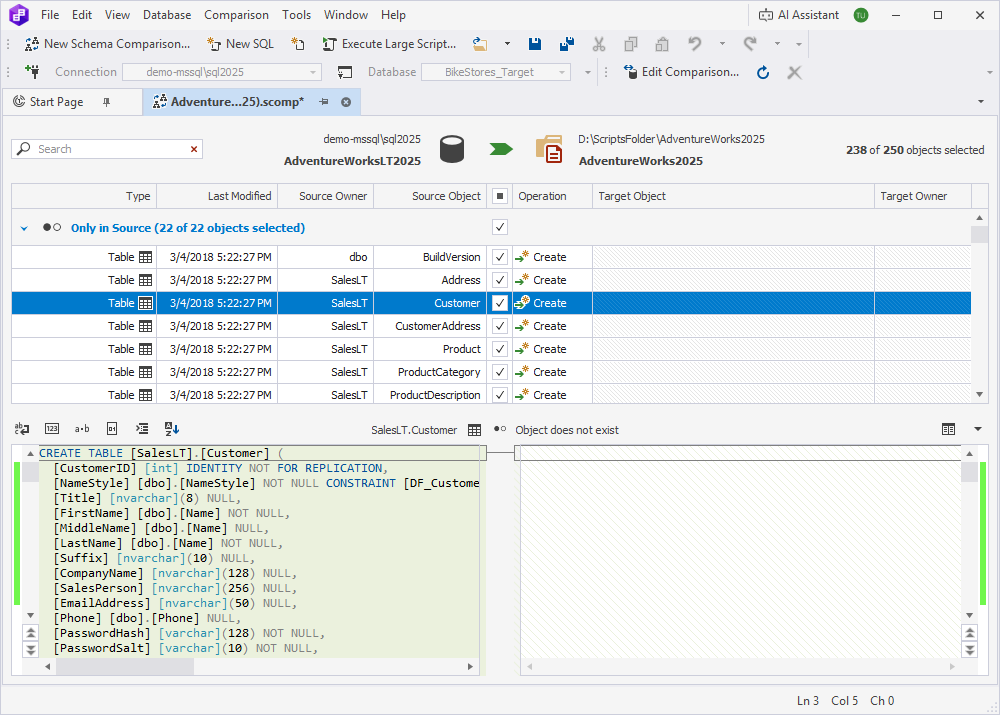Click Edit Comparison button
1000x715 pixels.
coord(680,72)
